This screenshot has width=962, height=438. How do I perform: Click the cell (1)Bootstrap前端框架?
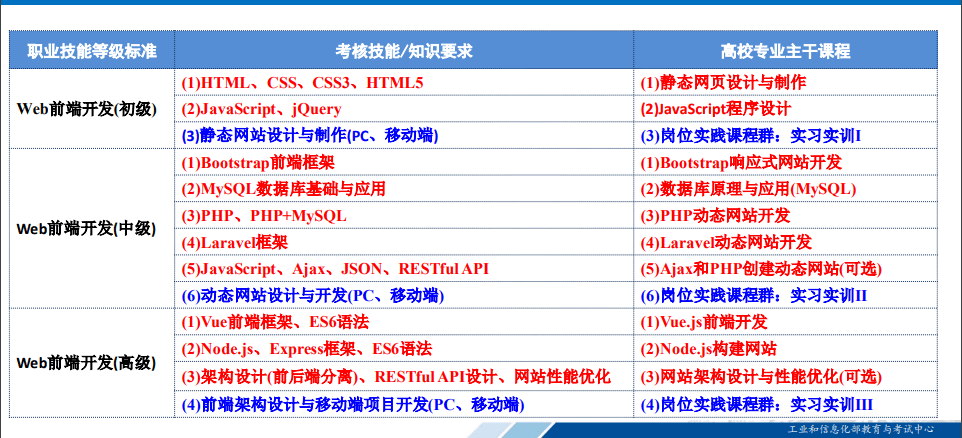pos(404,162)
